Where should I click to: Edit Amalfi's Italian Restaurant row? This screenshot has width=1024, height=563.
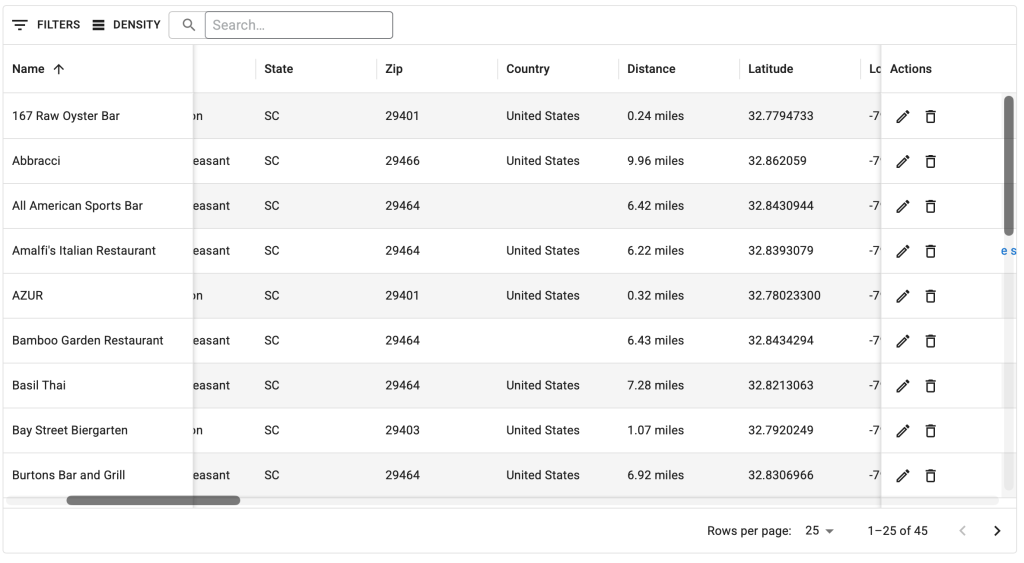[x=903, y=251]
